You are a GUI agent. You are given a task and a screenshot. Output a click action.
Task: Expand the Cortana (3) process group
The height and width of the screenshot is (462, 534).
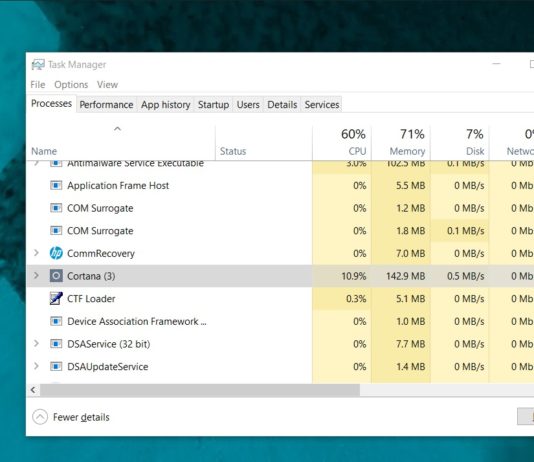pyautogui.click(x=36, y=275)
